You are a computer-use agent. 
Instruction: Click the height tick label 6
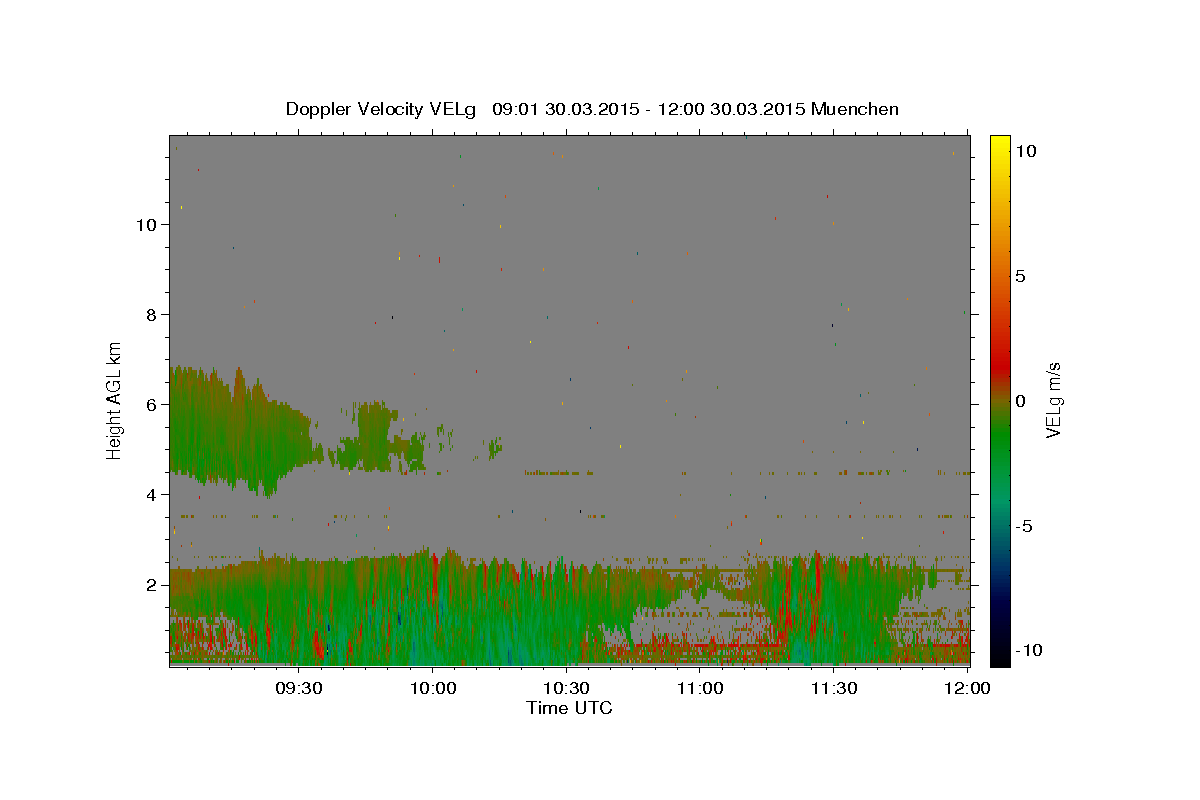tap(149, 405)
